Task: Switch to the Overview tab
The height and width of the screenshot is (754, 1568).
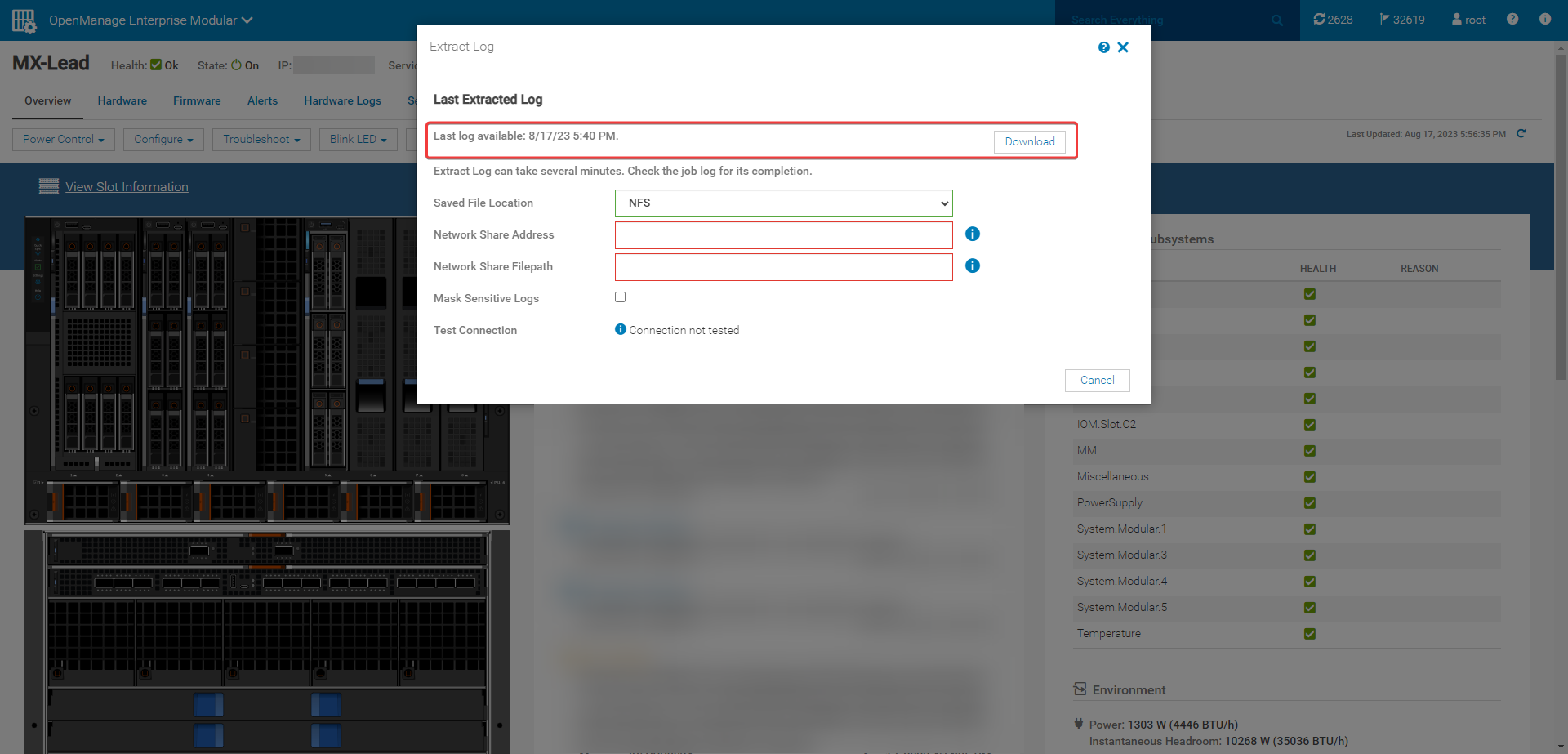Action: [47, 100]
